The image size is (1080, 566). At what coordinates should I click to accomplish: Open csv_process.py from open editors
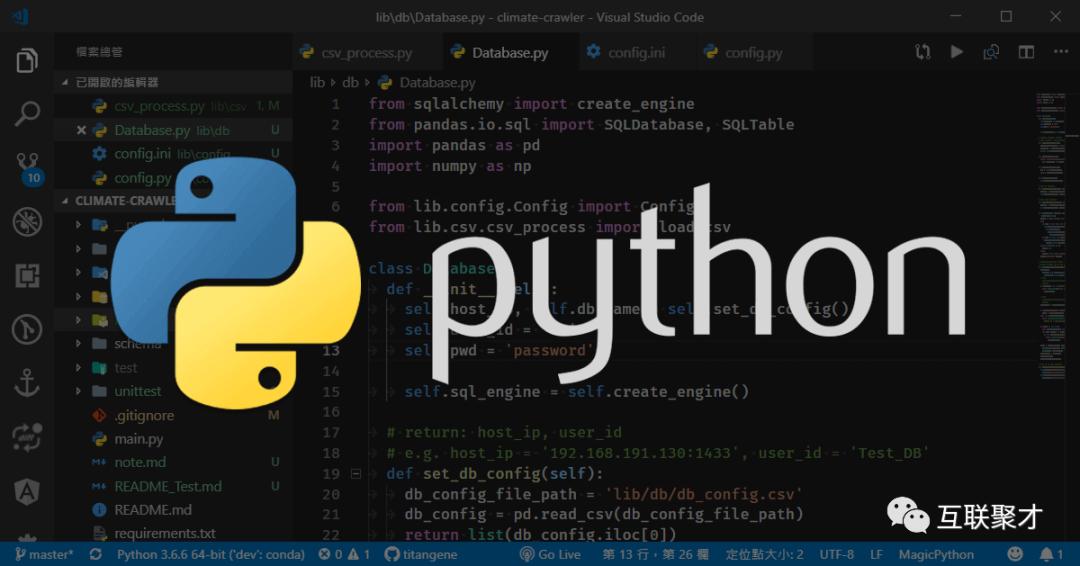click(x=173, y=106)
